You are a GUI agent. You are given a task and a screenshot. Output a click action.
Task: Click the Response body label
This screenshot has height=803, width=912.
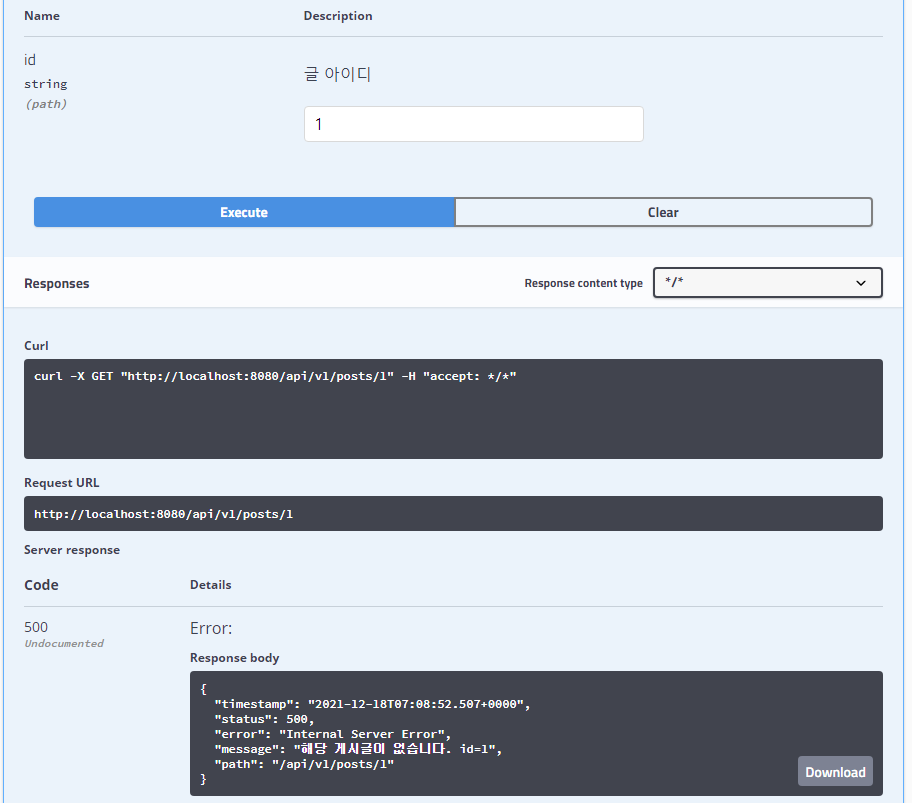(x=234, y=658)
